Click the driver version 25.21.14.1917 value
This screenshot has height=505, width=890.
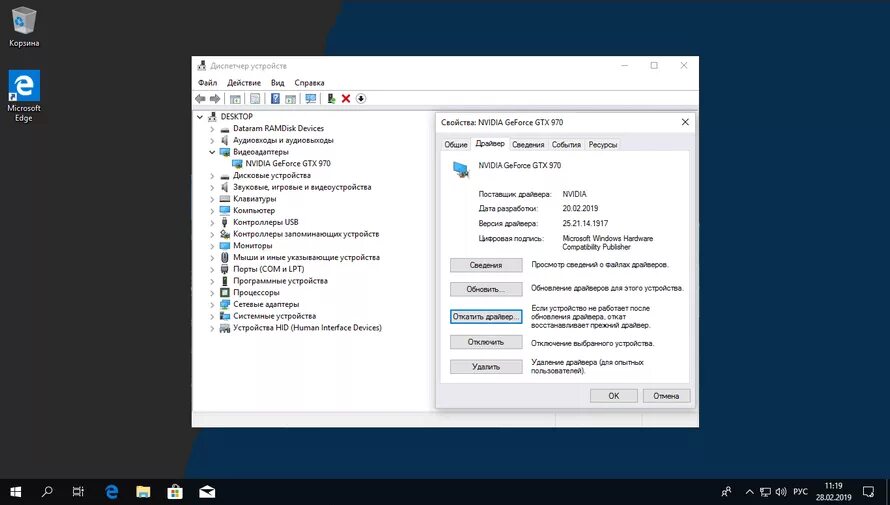pyautogui.click(x=585, y=224)
